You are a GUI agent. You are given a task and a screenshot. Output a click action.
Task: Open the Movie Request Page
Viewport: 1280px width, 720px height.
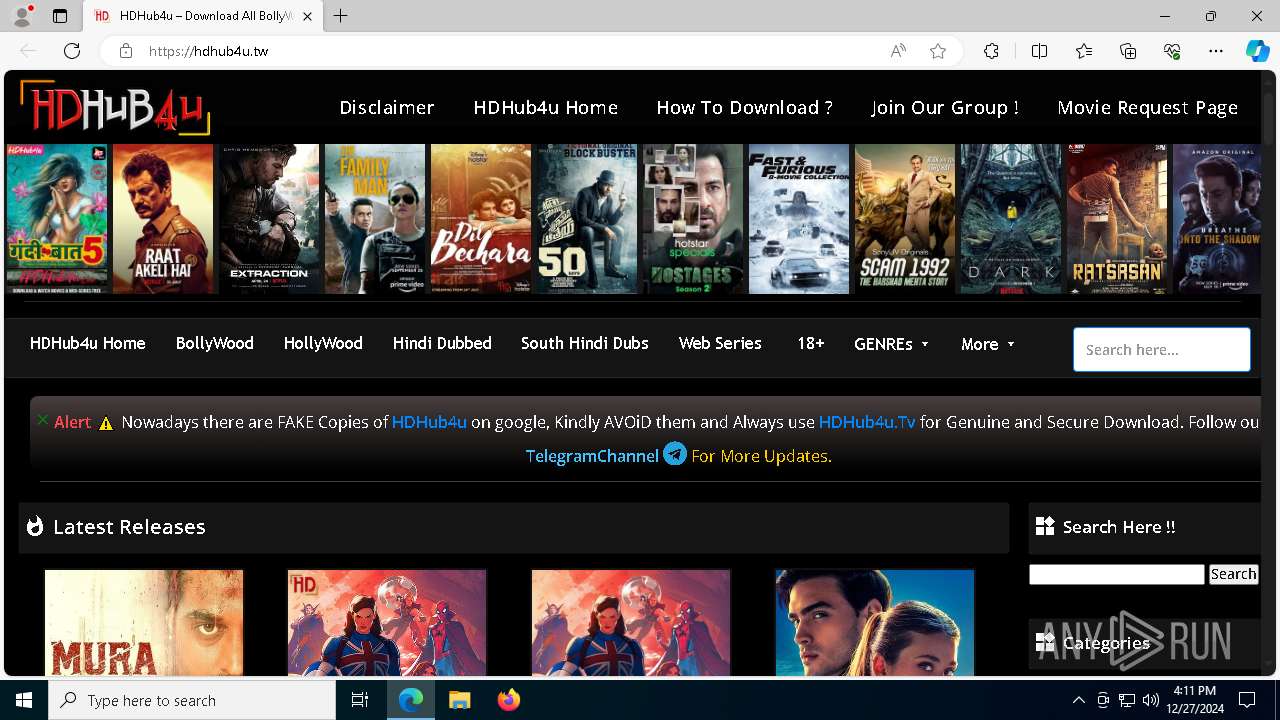(1148, 107)
